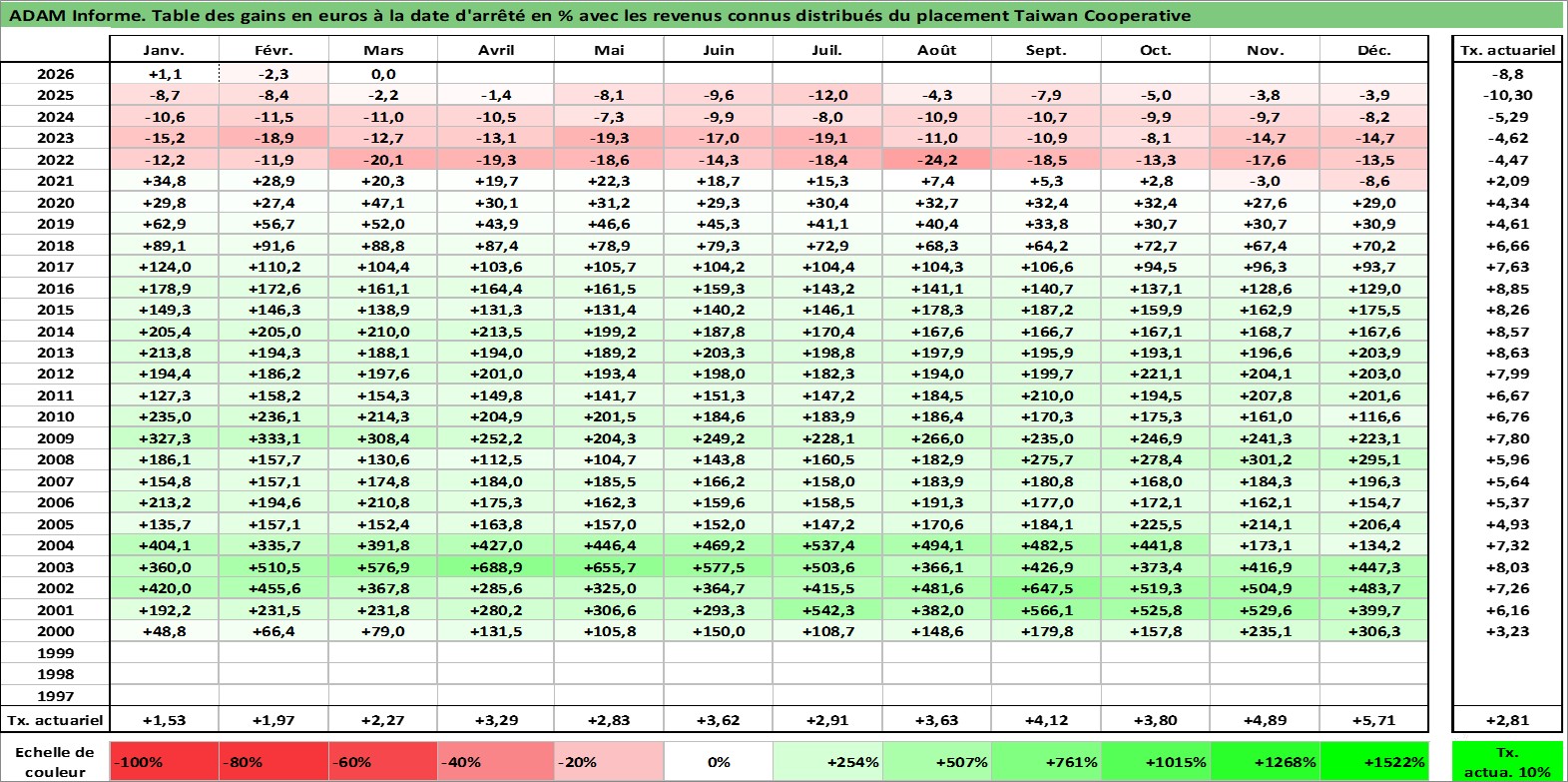Select the 'Tx. actuariel' label of bottom row
Viewport: 1568px width, 782px height.
pyautogui.click(x=55, y=720)
